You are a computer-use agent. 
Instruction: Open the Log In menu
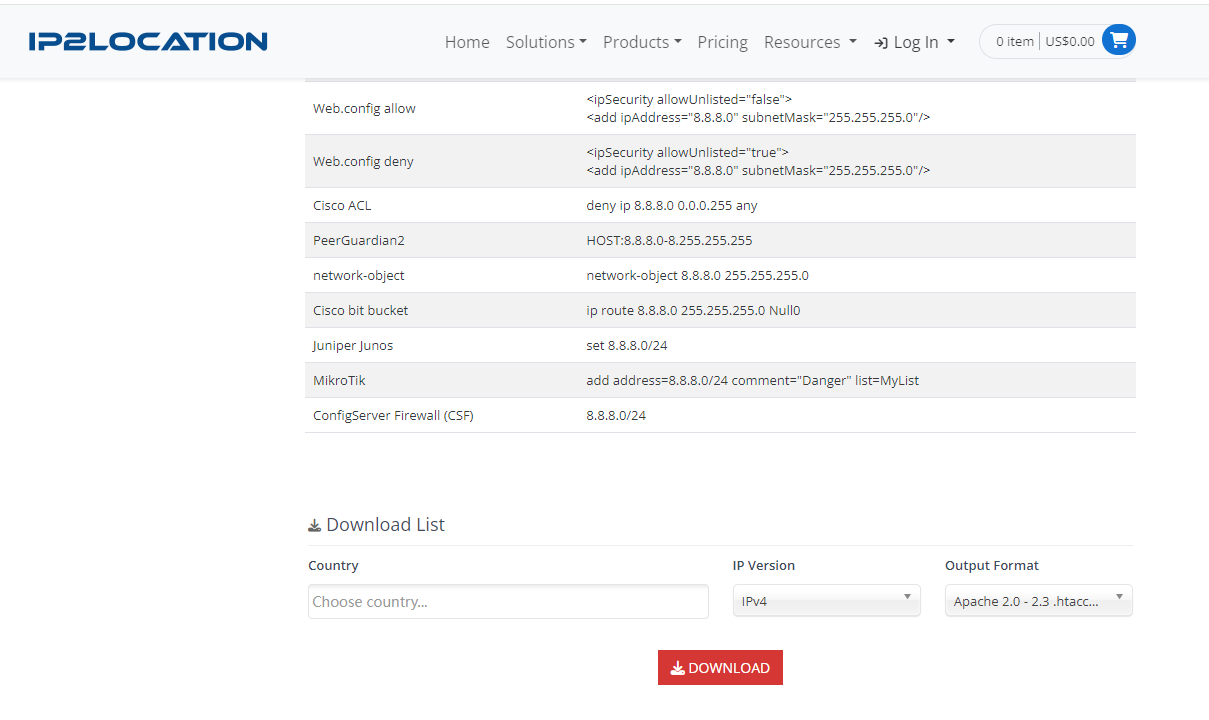pyautogui.click(x=915, y=42)
